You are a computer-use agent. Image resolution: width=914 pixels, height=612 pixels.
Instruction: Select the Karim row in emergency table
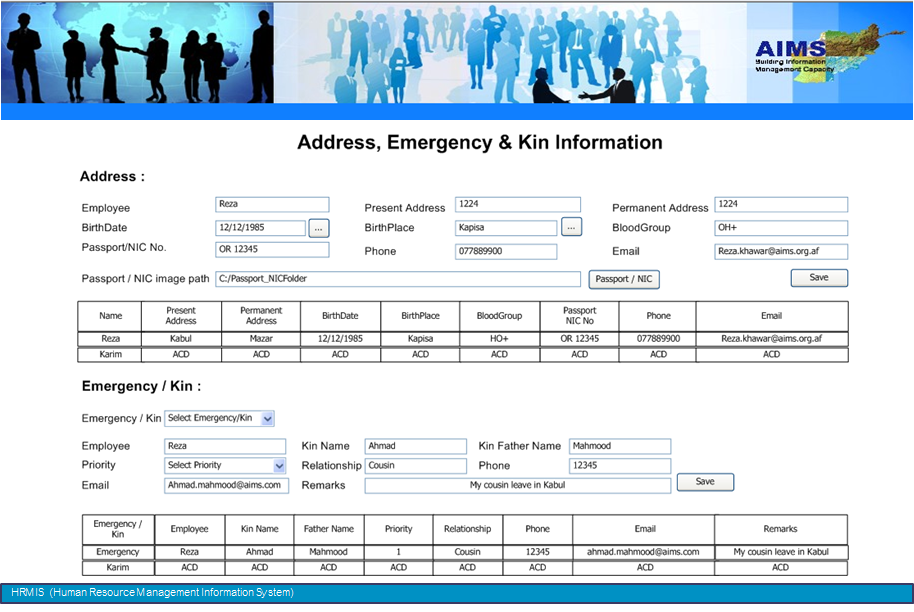(x=464, y=567)
